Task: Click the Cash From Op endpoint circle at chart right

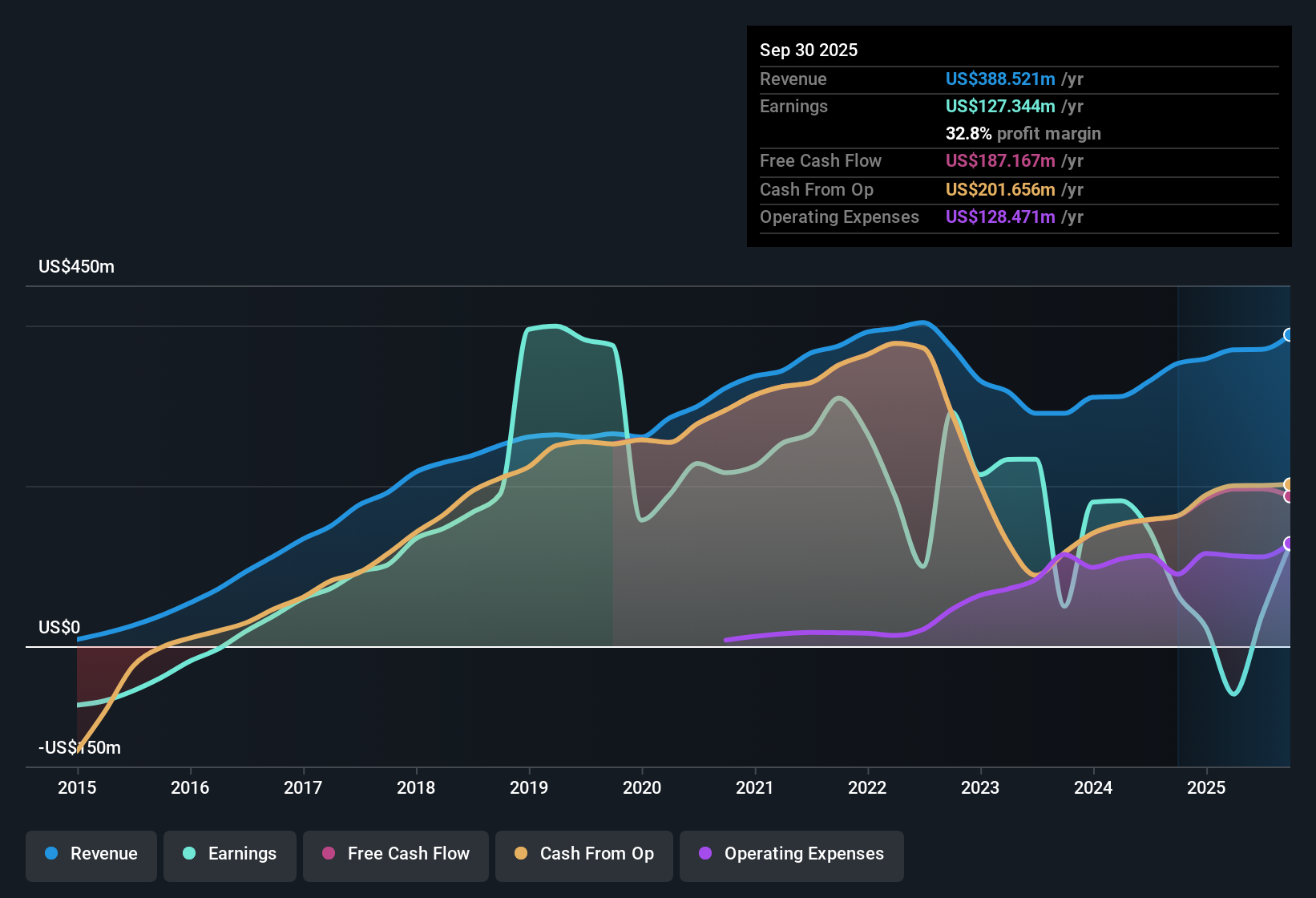Action: (1289, 484)
